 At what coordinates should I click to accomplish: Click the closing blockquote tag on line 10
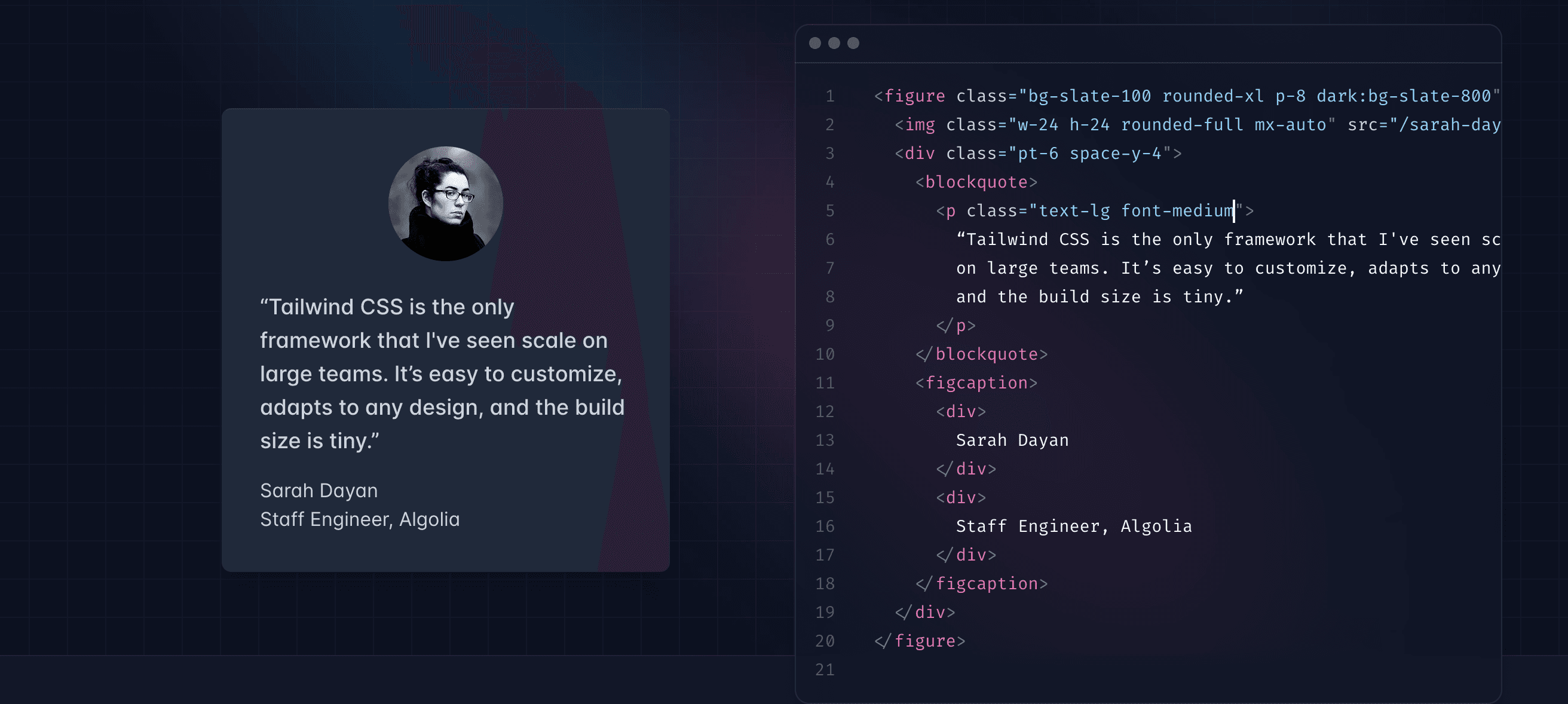(x=981, y=354)
